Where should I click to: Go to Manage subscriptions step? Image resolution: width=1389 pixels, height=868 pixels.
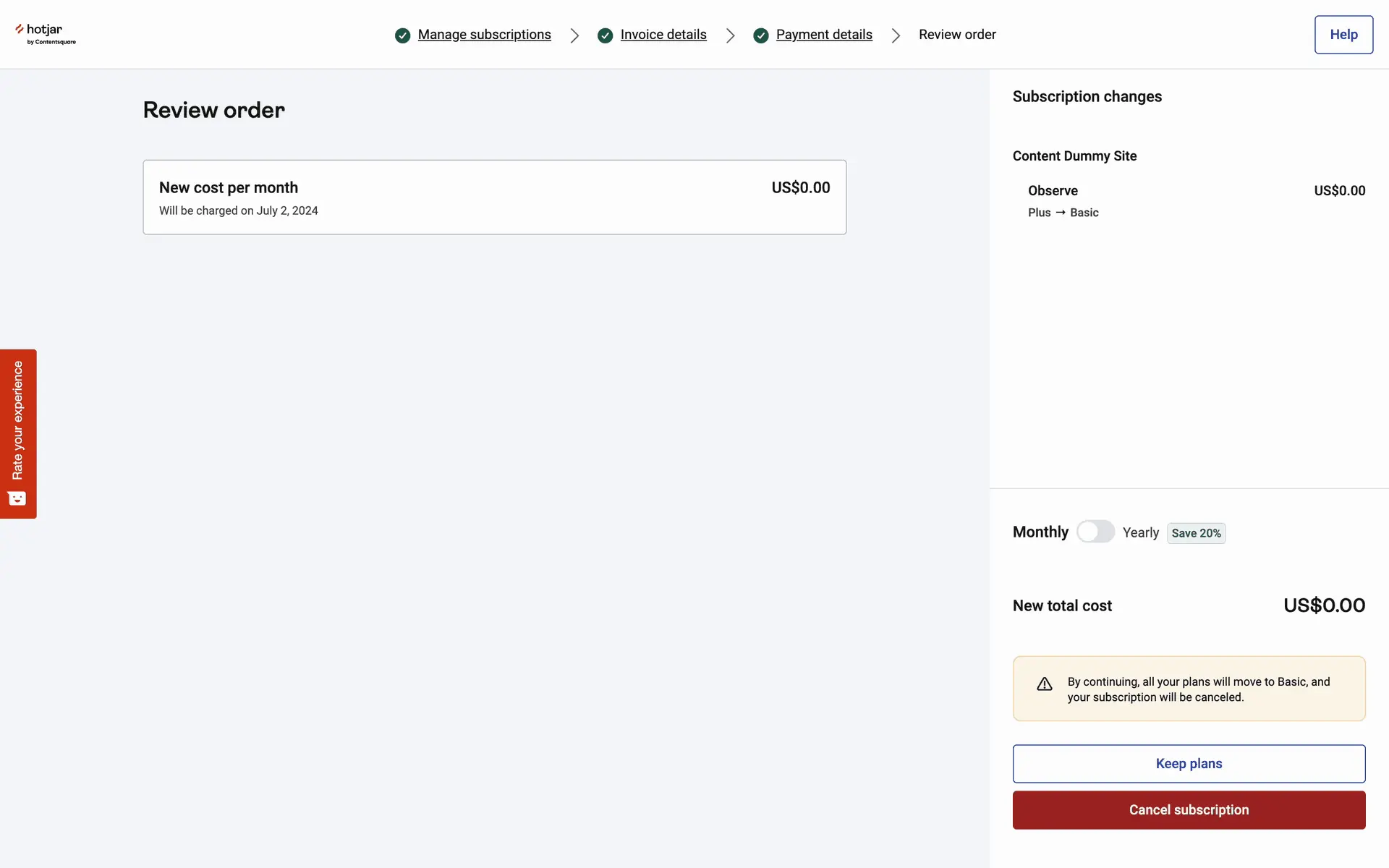point(484,35)
